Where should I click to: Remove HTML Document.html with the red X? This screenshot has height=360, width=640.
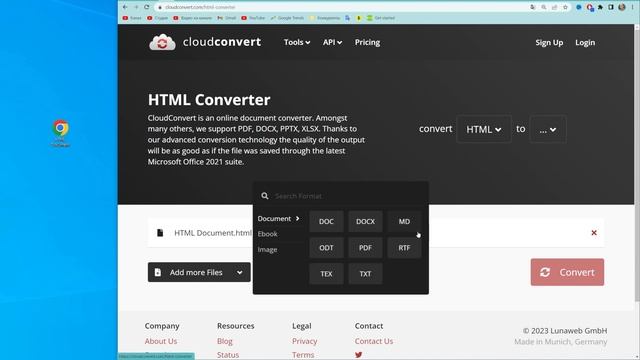point(594,233)
